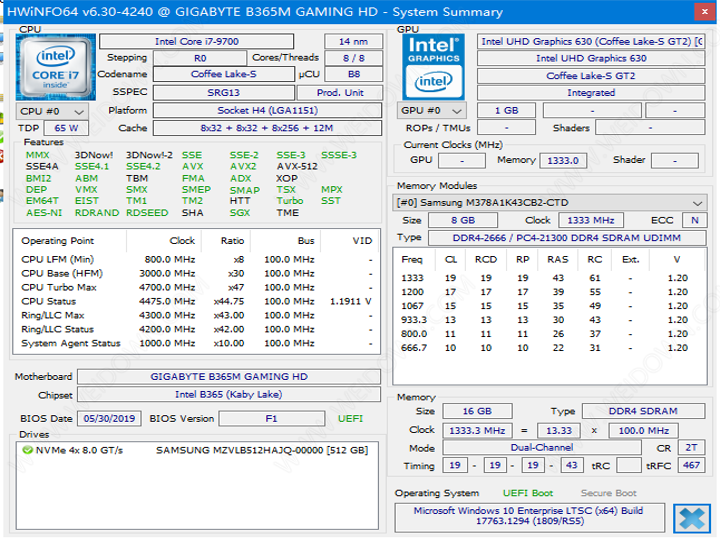Image resolution: width=720 pixels, height=540 pixels.
Task: Click the DDR4-2666 / PC4-21300 type field
Action: (x=567, y=238)
